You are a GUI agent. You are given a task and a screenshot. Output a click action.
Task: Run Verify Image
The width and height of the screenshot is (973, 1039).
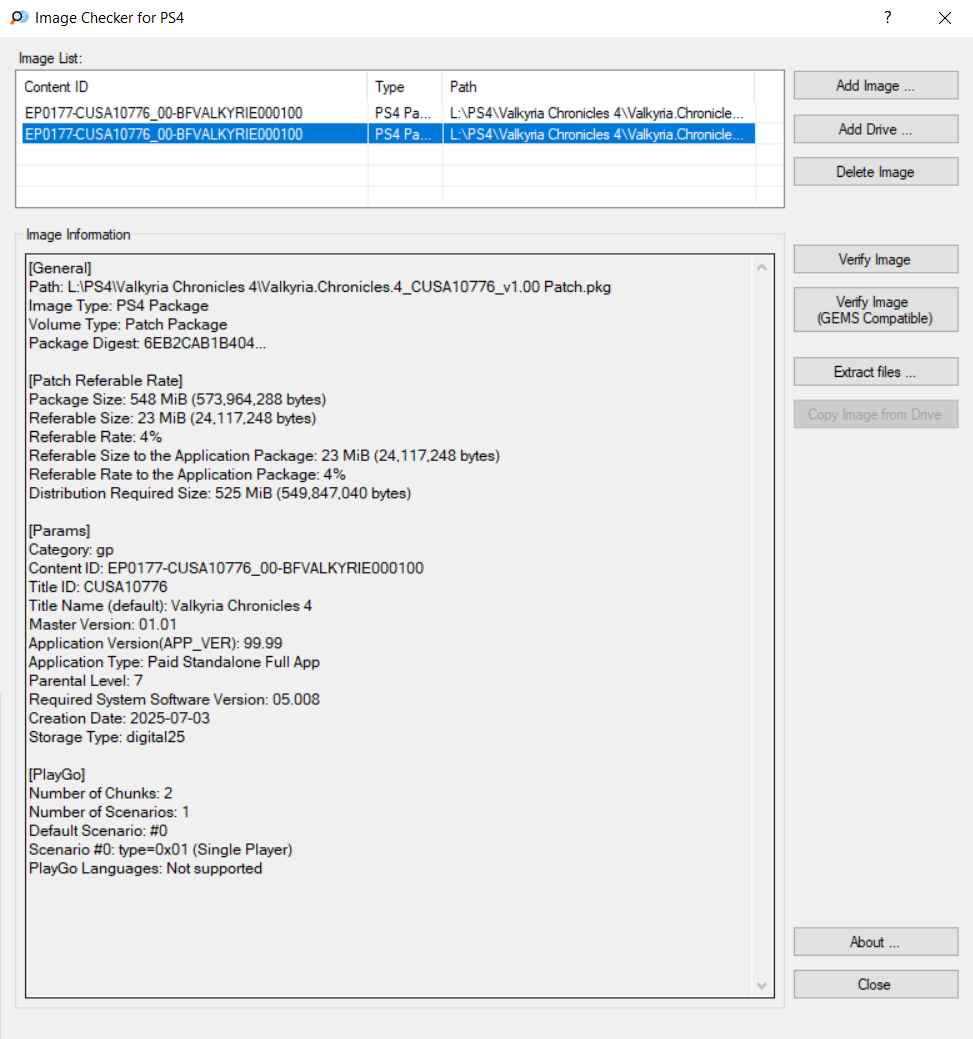point(876,259)
